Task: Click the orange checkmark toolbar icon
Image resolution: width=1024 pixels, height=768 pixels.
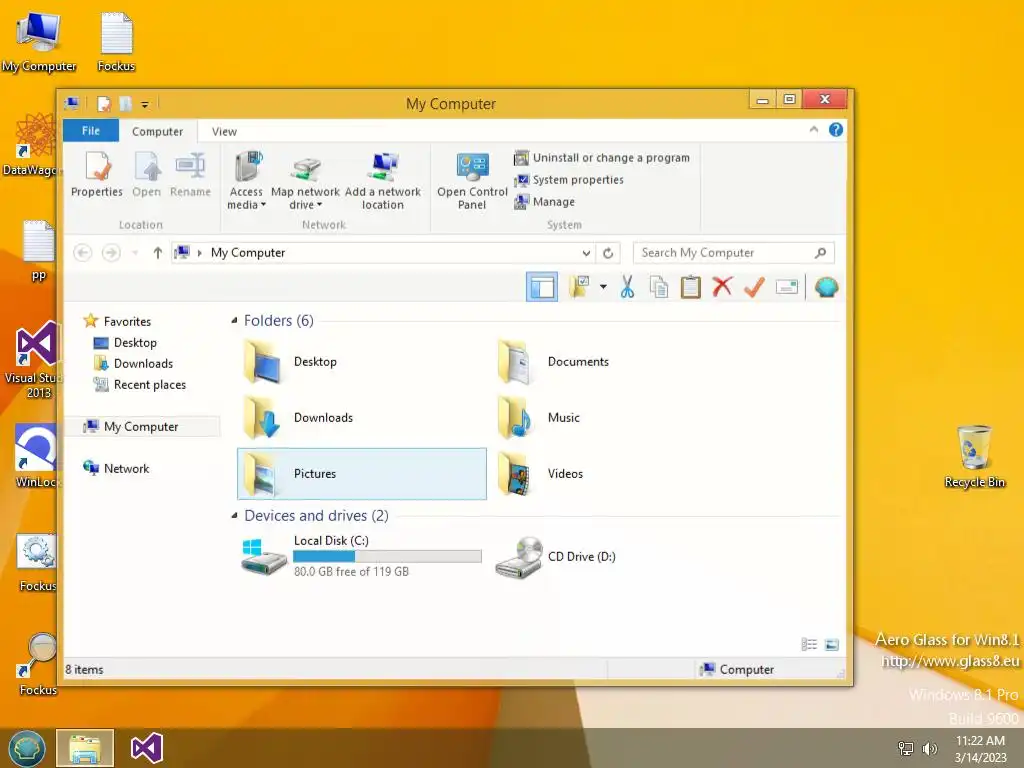Action: (x=754, y=287)
